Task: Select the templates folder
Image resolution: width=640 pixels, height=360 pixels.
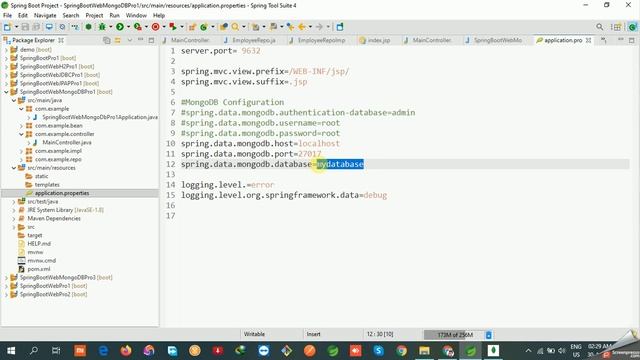Action: (47, 184)
